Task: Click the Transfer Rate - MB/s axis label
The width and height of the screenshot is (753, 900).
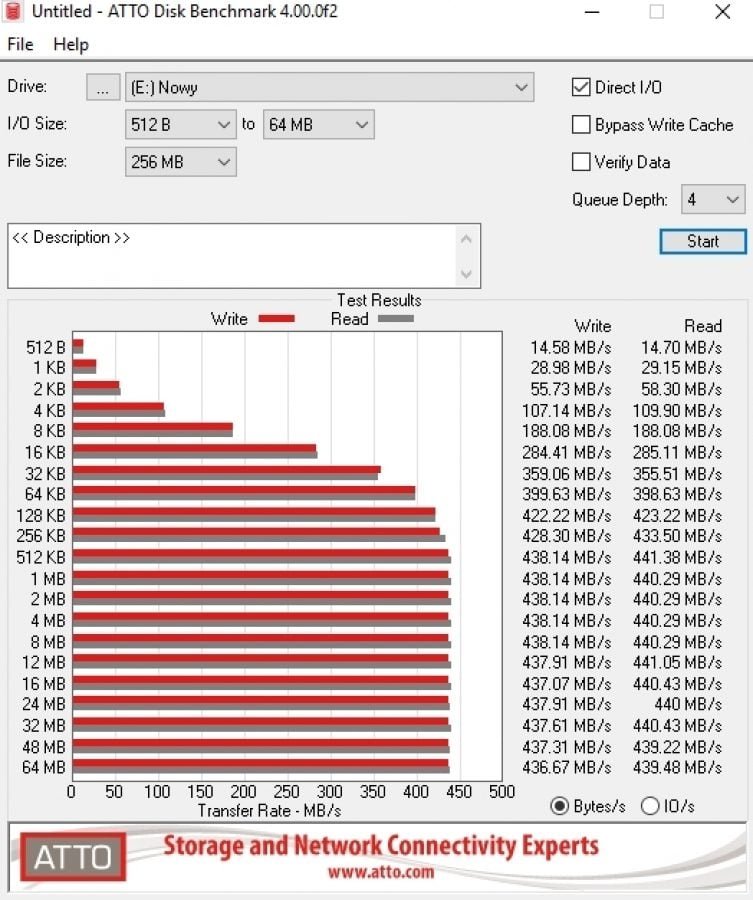Action: click(269, 810)
